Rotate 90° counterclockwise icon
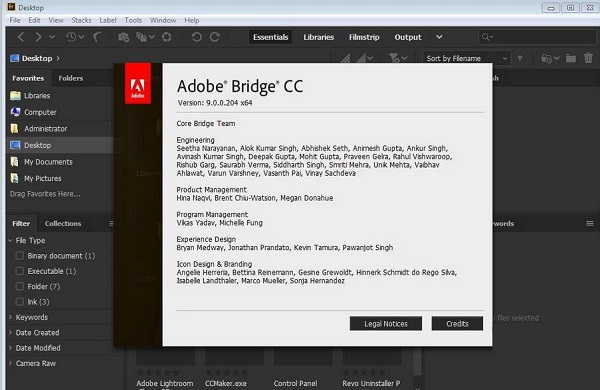The height and width of the screenshot is (390, 600). [x=197, y=37]
